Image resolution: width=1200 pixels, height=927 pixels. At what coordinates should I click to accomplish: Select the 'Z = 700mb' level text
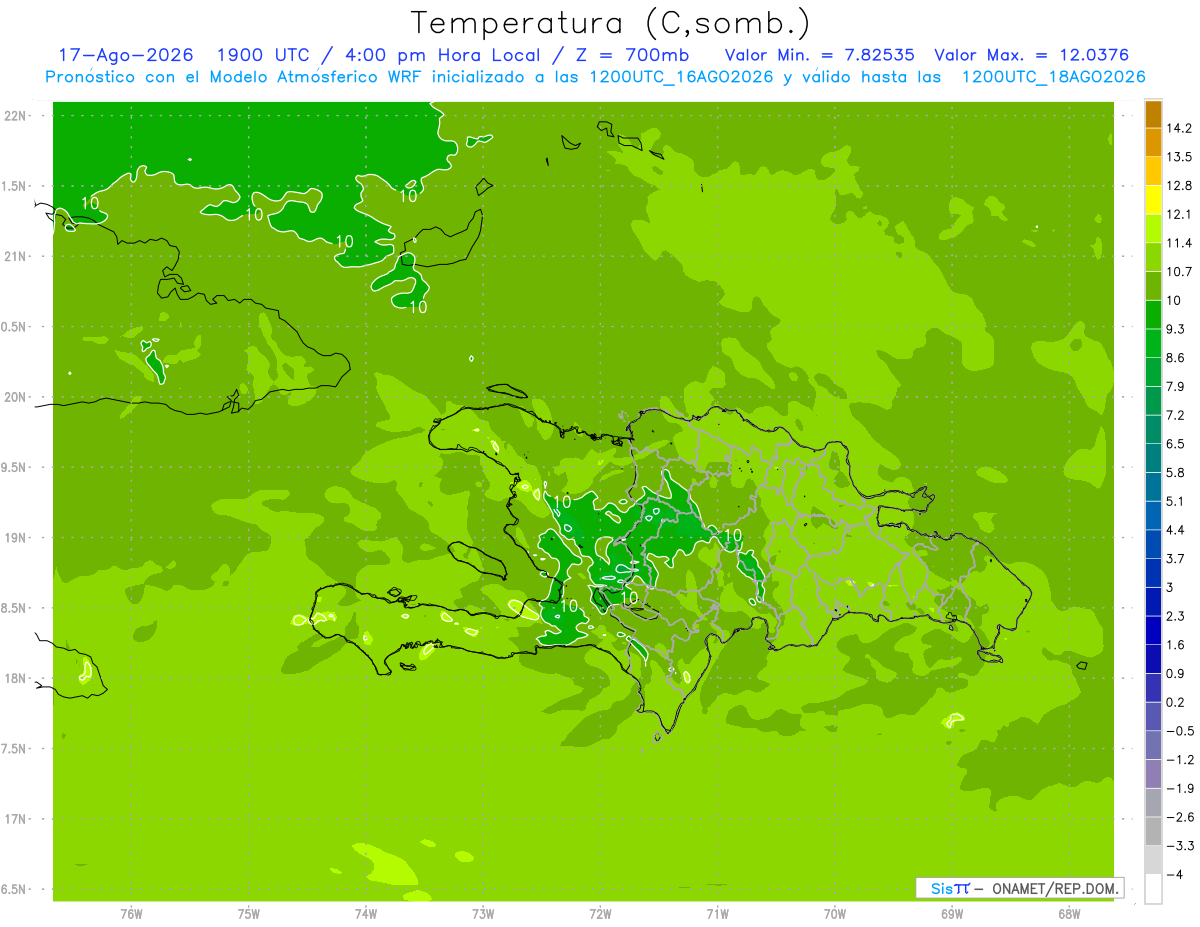627,55
